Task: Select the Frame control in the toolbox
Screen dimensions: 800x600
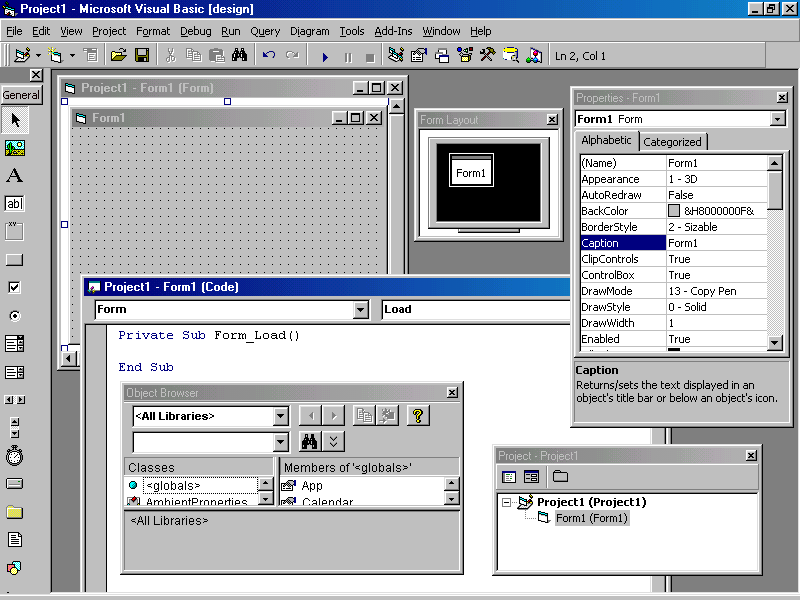Action: click(x=15, y=232)
